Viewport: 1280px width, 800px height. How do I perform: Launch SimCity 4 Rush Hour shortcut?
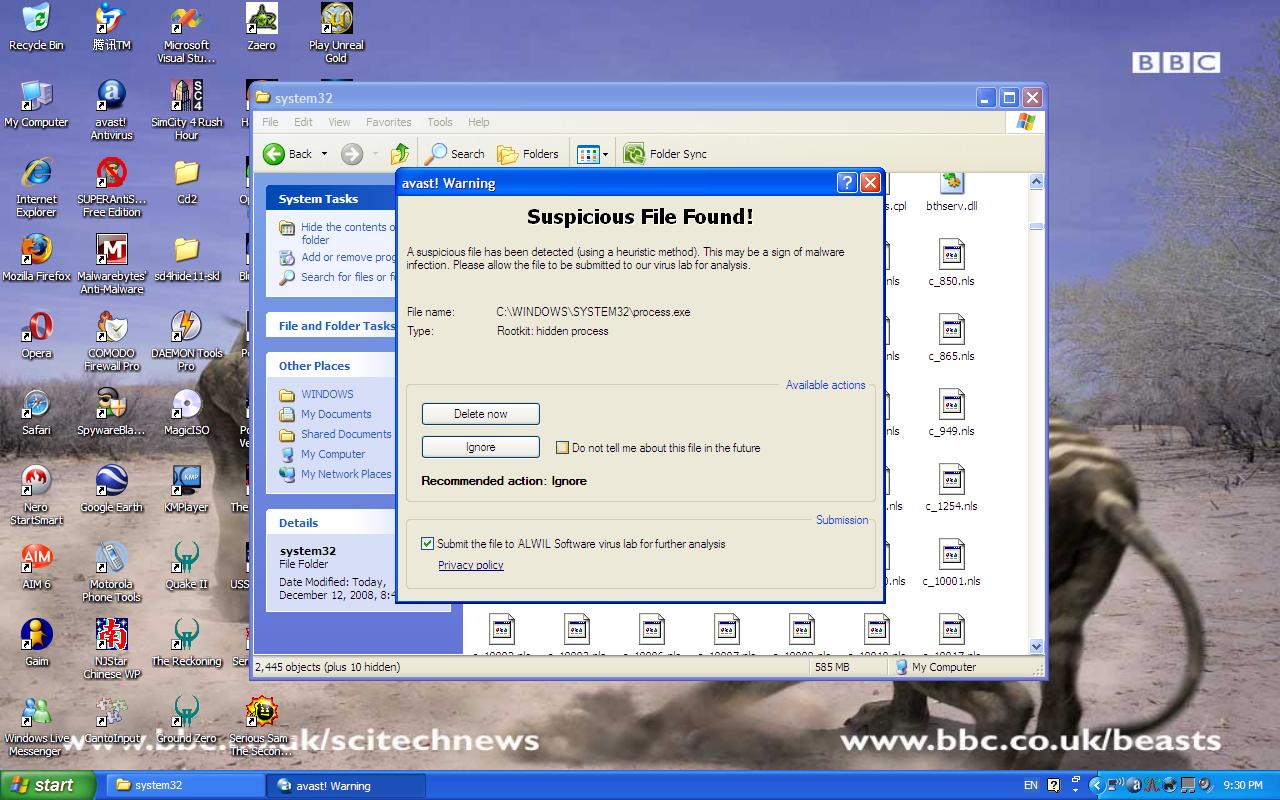pos(186,110)
